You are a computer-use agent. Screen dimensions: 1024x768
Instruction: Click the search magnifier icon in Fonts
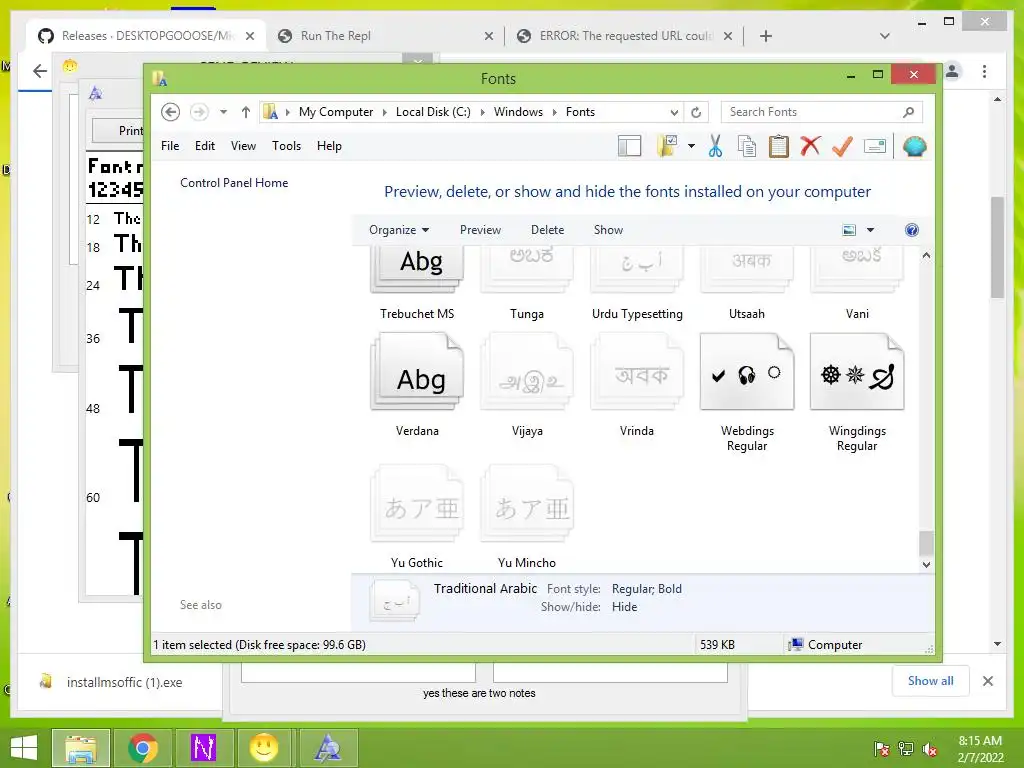(x=908, y=112)
